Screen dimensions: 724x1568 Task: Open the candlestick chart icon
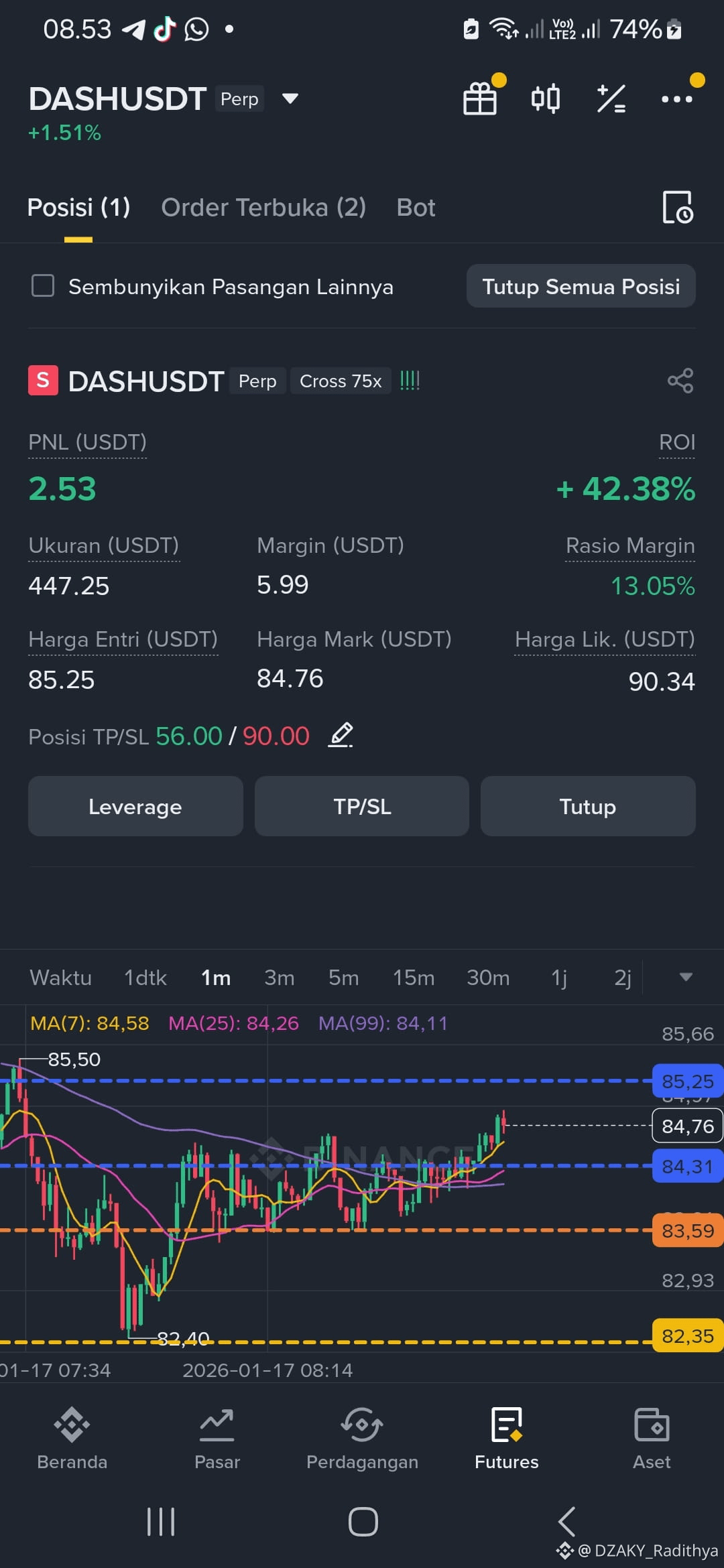click(545, 99)
